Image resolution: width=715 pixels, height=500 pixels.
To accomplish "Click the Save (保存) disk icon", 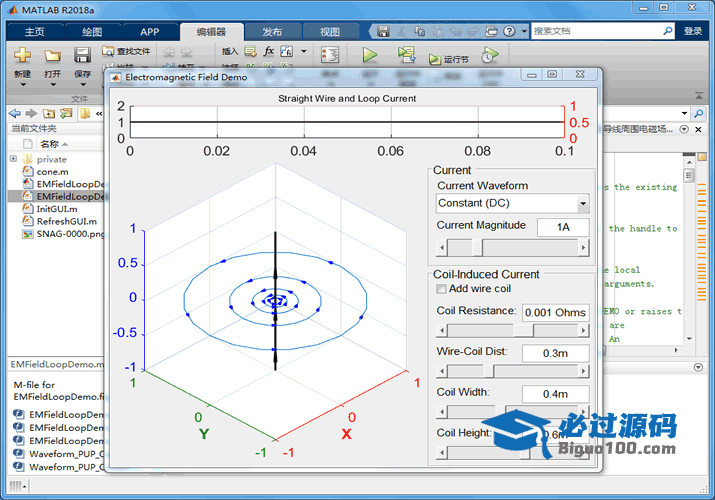I will click(x=82, y=55).
